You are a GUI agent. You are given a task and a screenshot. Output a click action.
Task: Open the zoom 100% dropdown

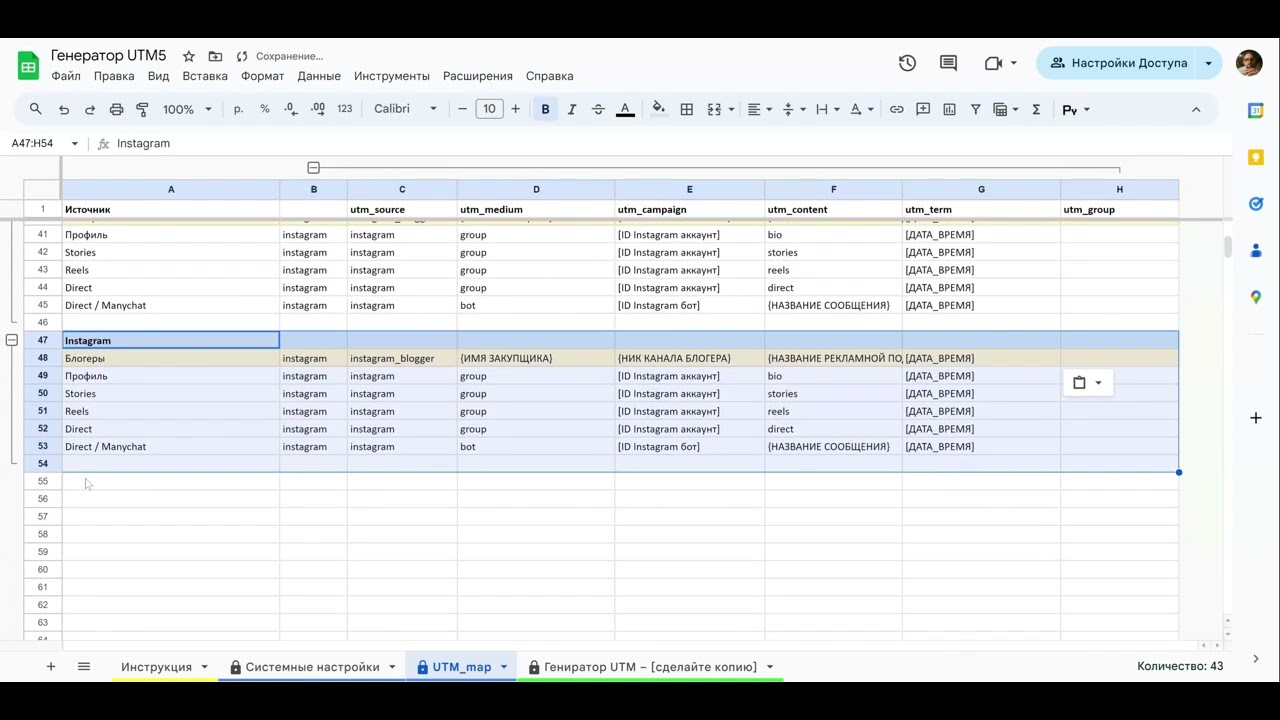pyautogui.click(x=187, y=109)
